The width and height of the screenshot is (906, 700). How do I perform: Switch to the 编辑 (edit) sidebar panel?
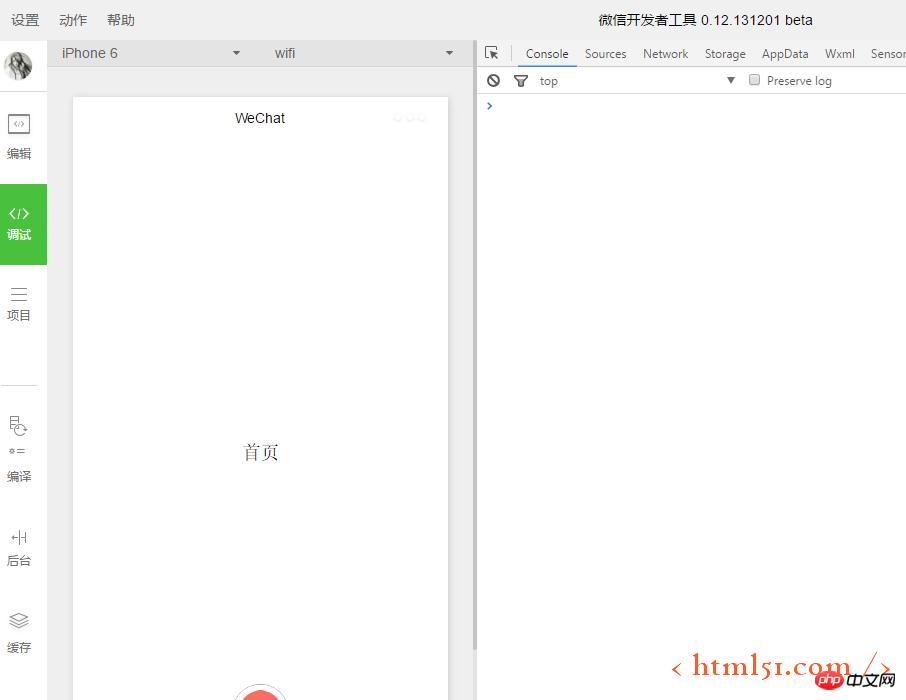20,137
